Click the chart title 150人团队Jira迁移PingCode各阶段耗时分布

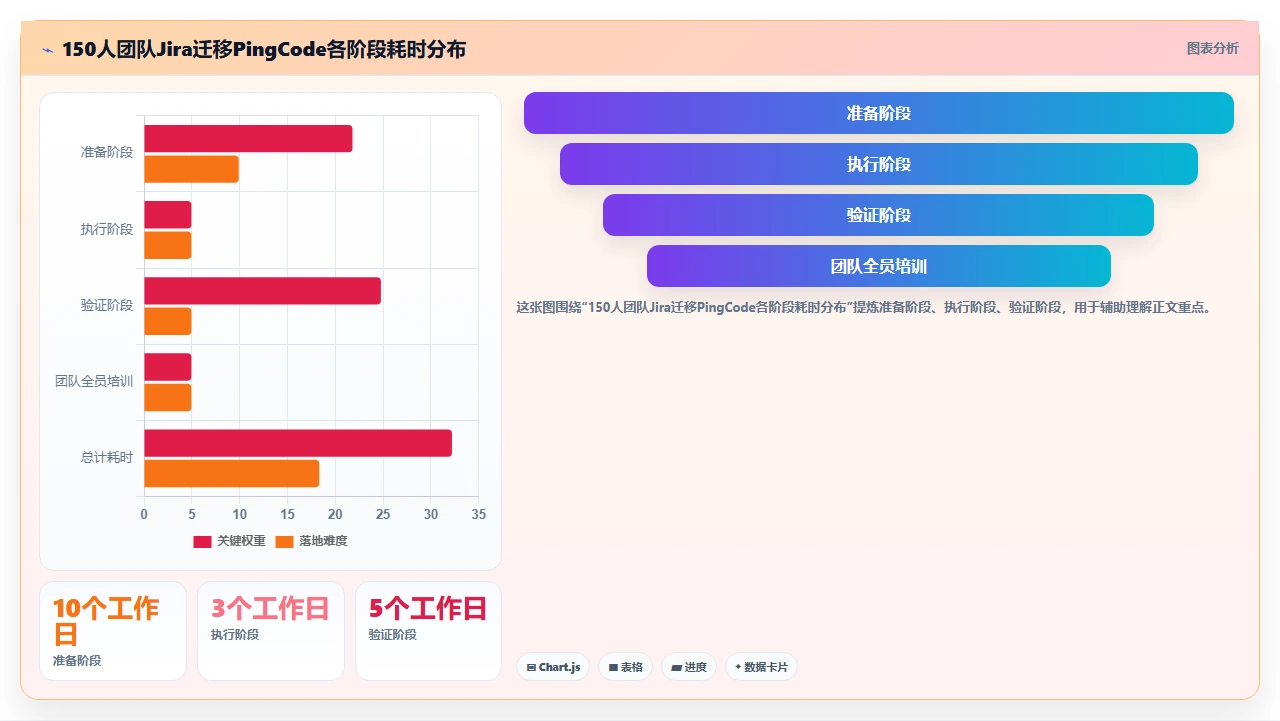264,49
